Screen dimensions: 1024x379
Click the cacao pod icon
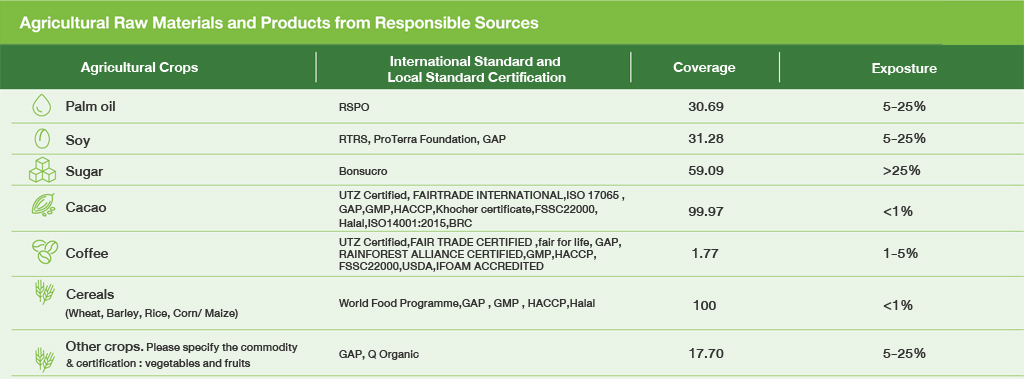click(x=42, y=206)
